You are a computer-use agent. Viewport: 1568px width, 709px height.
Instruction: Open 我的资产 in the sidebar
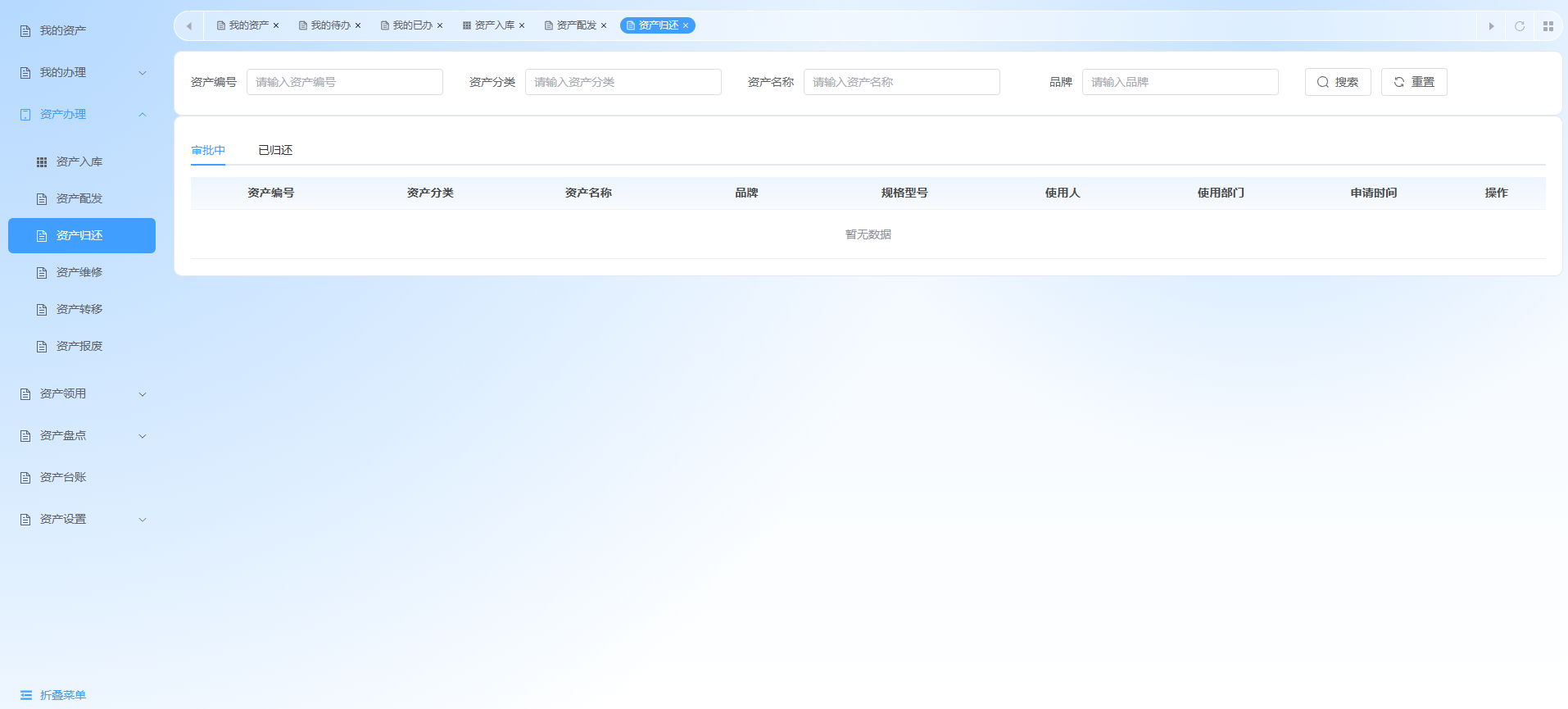(x=63, y=30)
